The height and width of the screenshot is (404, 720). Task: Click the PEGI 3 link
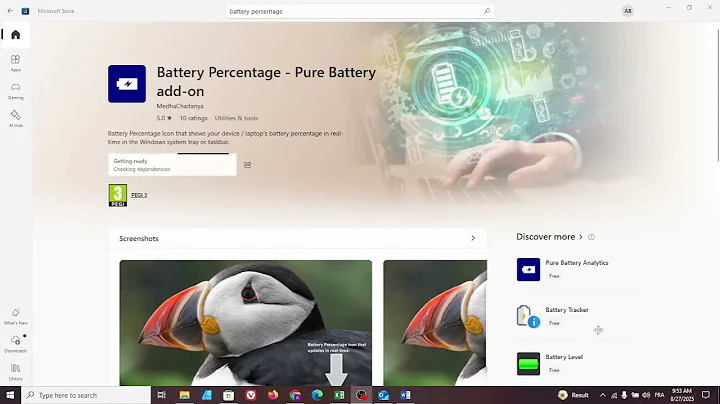(139, 195)
